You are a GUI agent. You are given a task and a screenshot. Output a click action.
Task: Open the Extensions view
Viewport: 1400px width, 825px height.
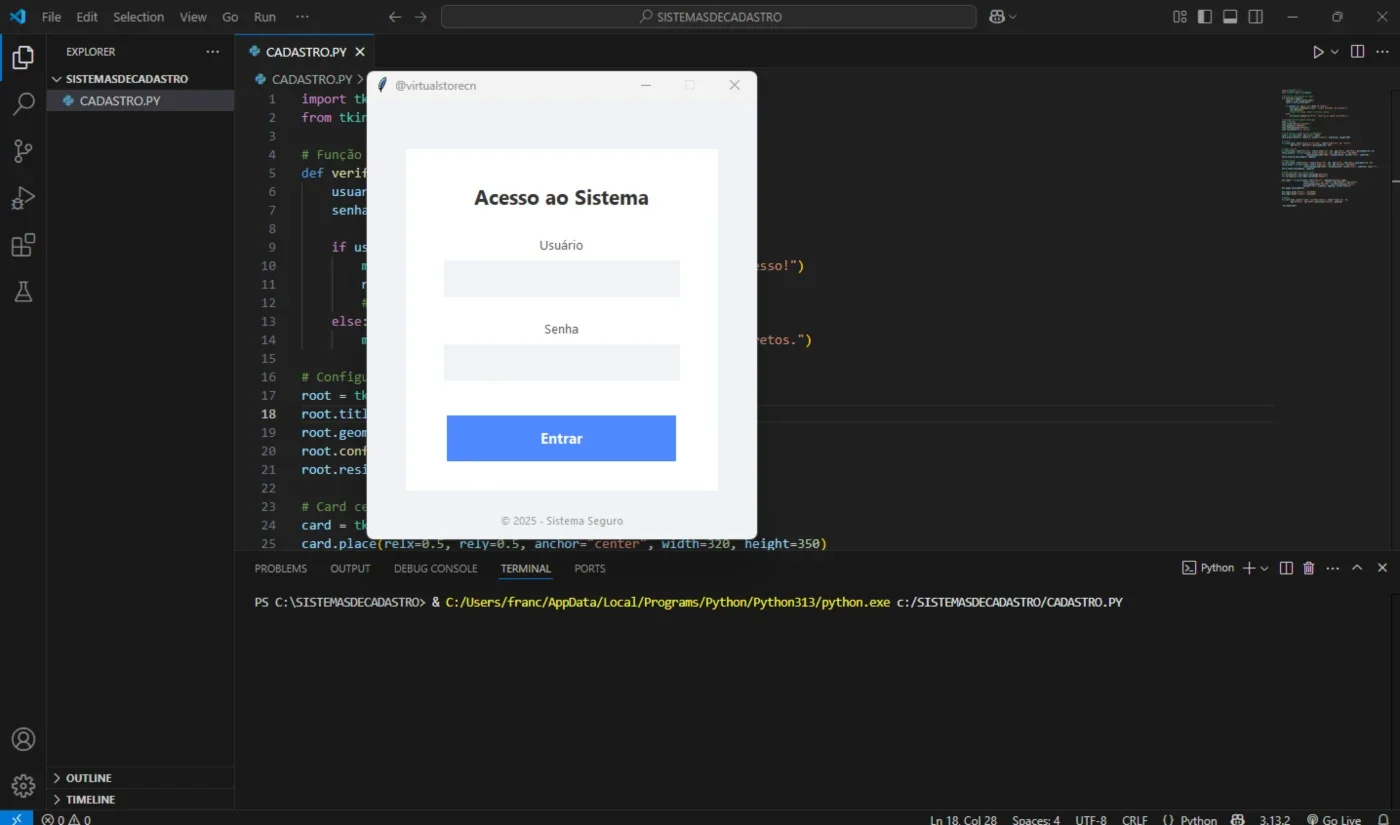click(x=23, y=245)
